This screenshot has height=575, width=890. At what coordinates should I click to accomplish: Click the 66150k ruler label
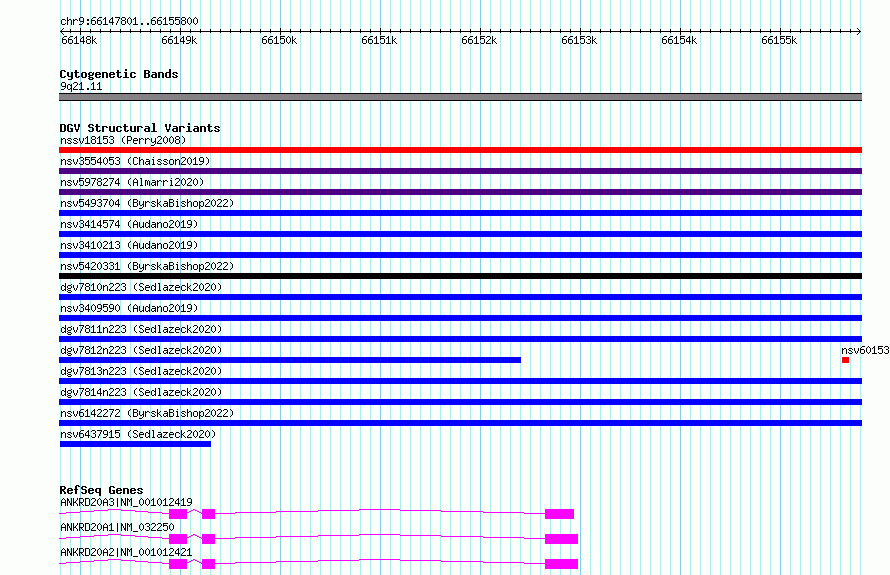pyautogui.click(x=279, y=40)
